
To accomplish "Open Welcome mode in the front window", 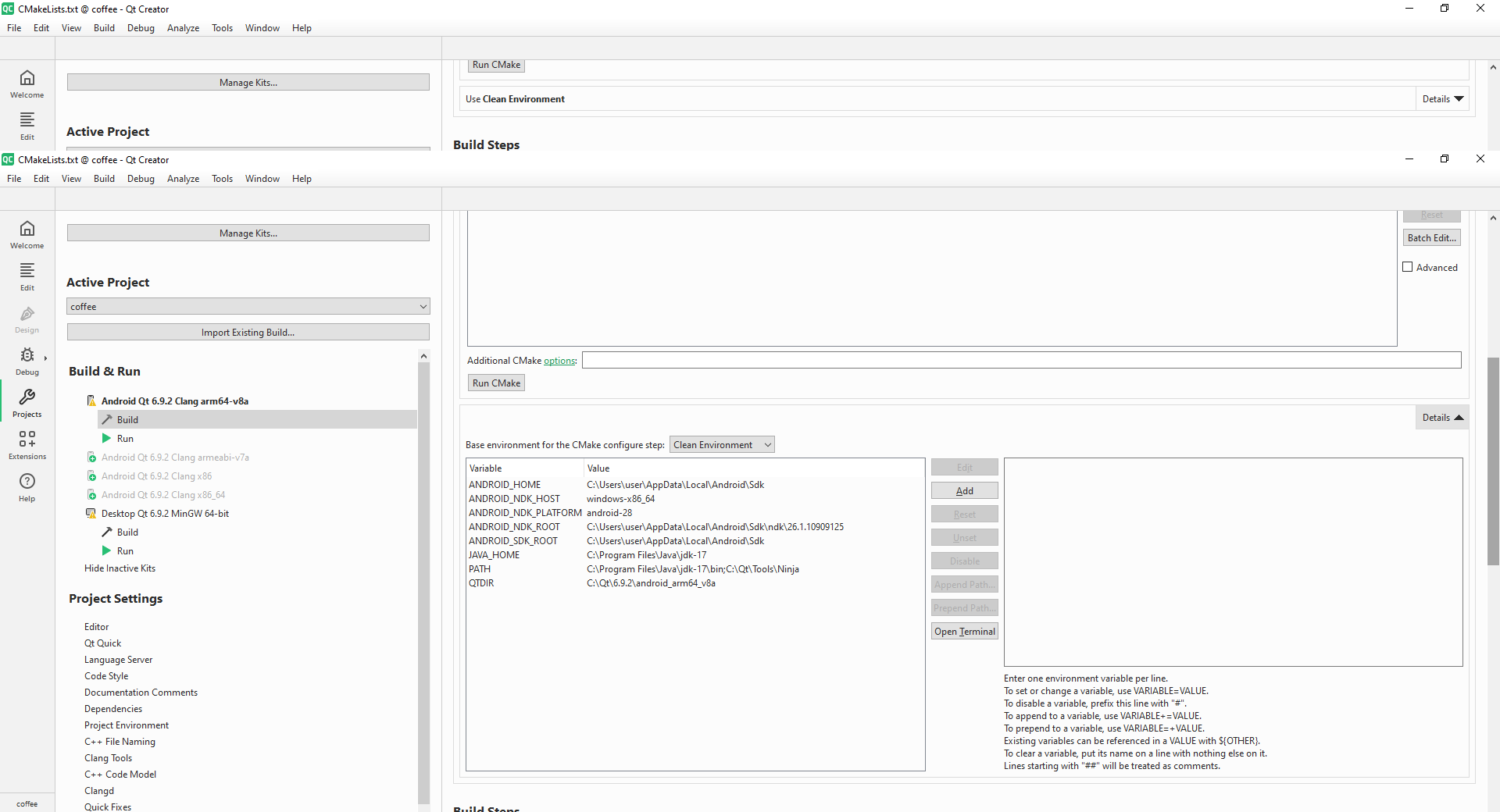I will (x=27, y=234).
